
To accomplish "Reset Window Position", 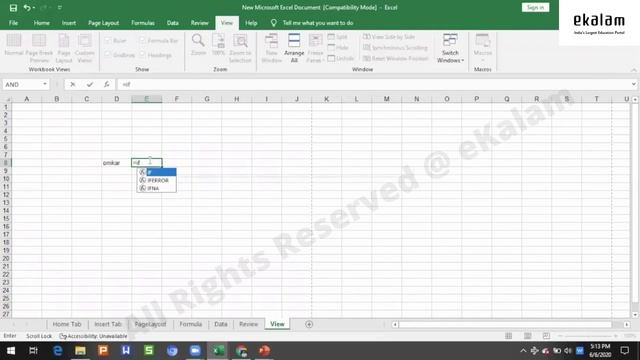I will pos(396,58).
